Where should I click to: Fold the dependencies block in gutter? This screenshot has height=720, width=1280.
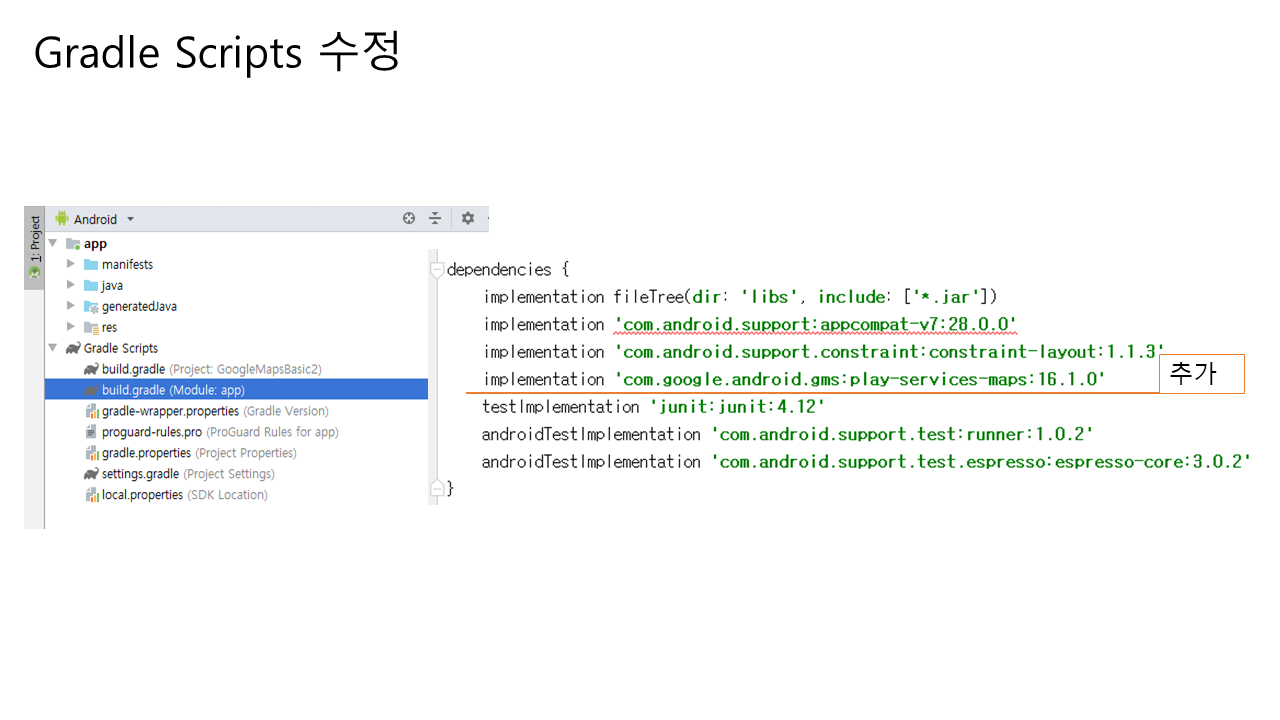pos(437,270)
